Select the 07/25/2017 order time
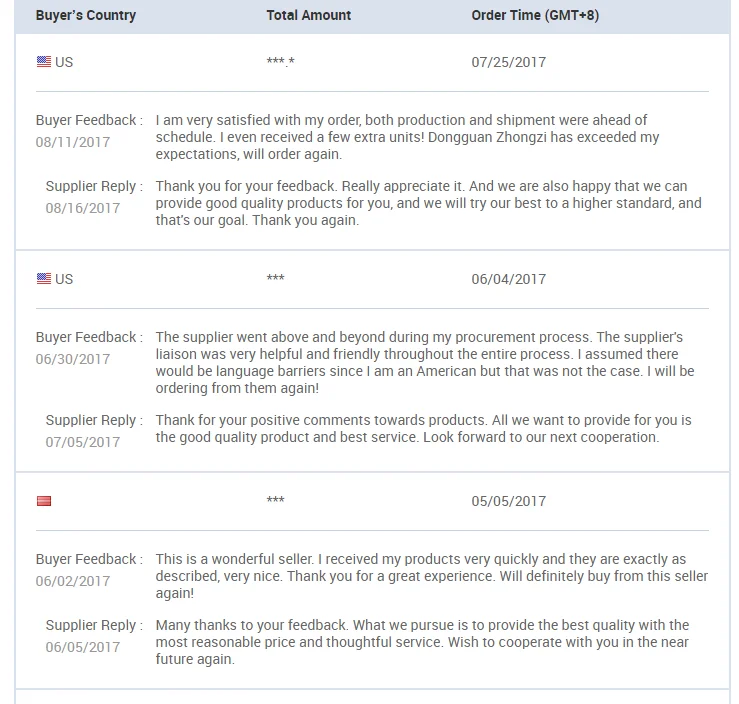 509,62
